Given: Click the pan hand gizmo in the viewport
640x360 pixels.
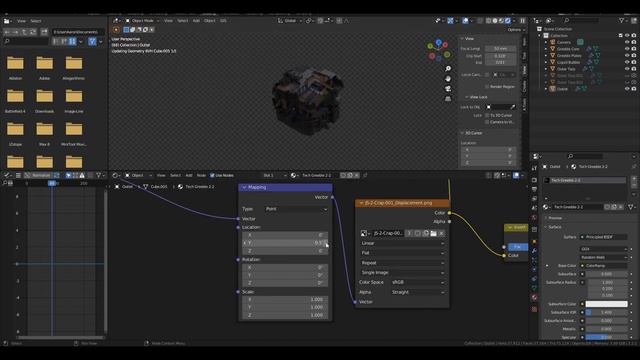Looking at the screenshot, I should pyautogui.click(x=448, y=78).
